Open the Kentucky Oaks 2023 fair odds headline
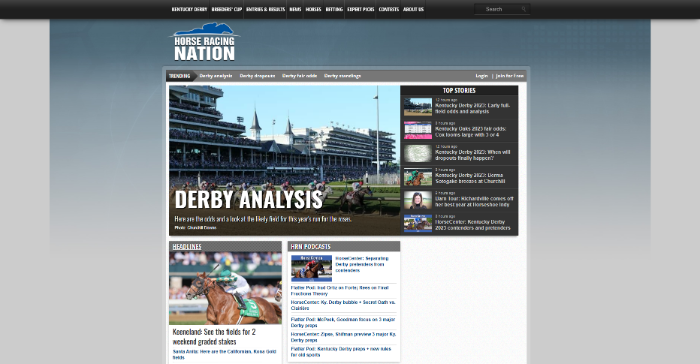The image size is (700, 364). click(x=471, y=132)
